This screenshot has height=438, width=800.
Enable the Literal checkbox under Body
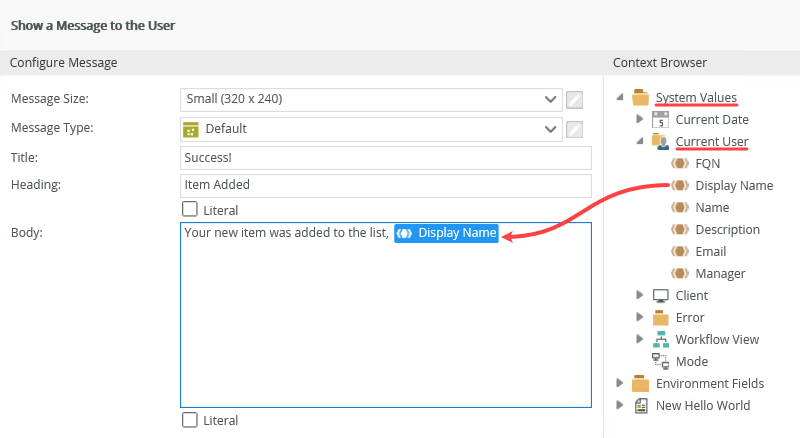(x=190, y=420)
